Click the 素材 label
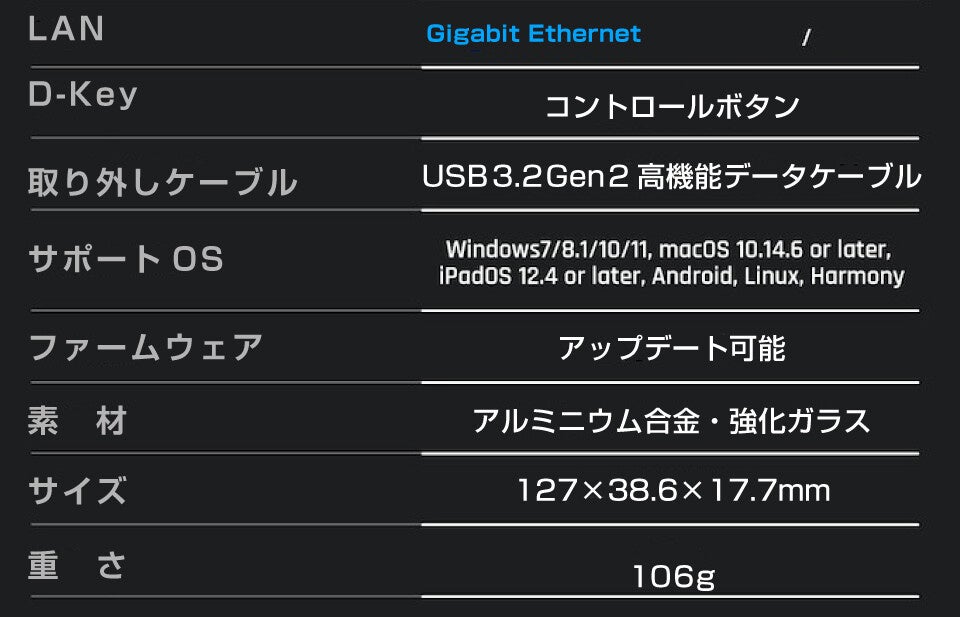960x617 pixels. tap(77, 421)
